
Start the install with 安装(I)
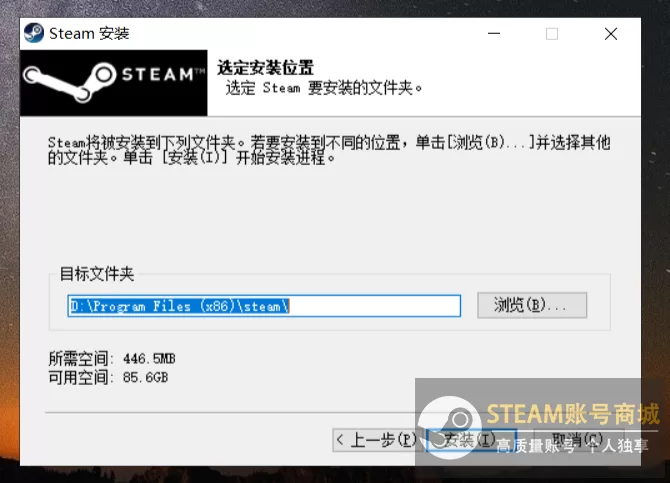(x=471, y=440)
